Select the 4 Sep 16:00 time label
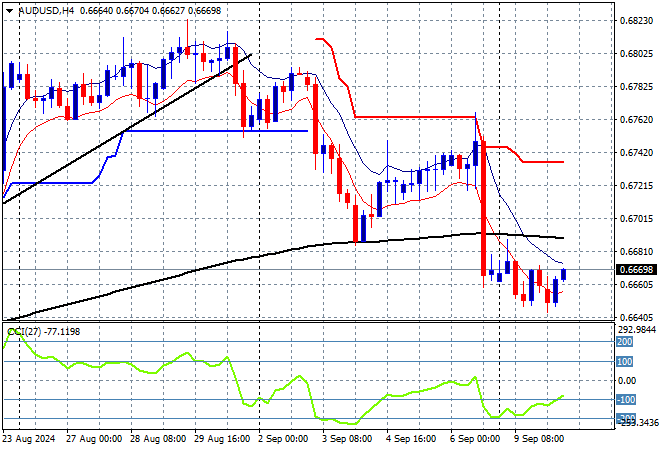This screenshot has width=660, height=450. (411, 439)
